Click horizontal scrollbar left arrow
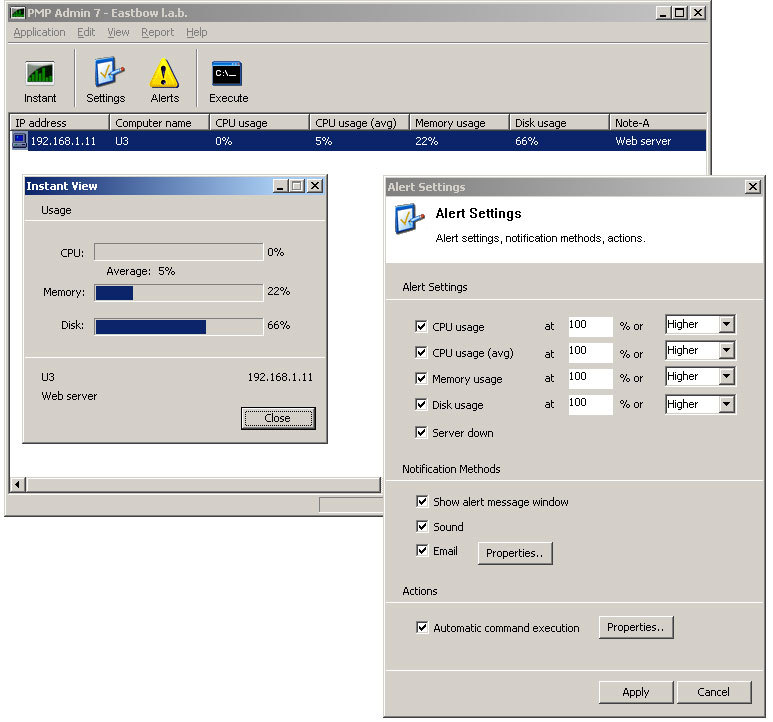The height and width of the screenshot is (722, 773). click(18, 484)
